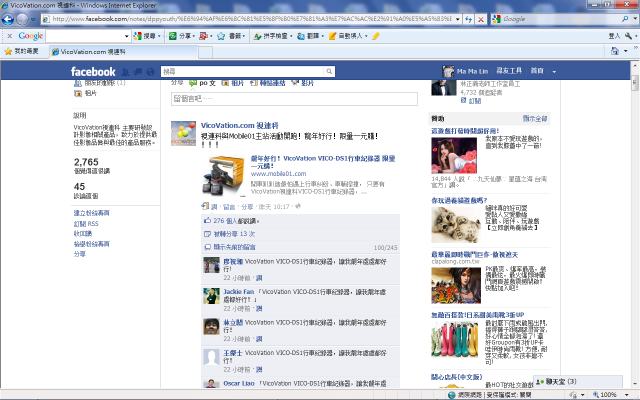Select the photo tab in share bar
This screenshot has height=400, width=640.
coord(233,83)
